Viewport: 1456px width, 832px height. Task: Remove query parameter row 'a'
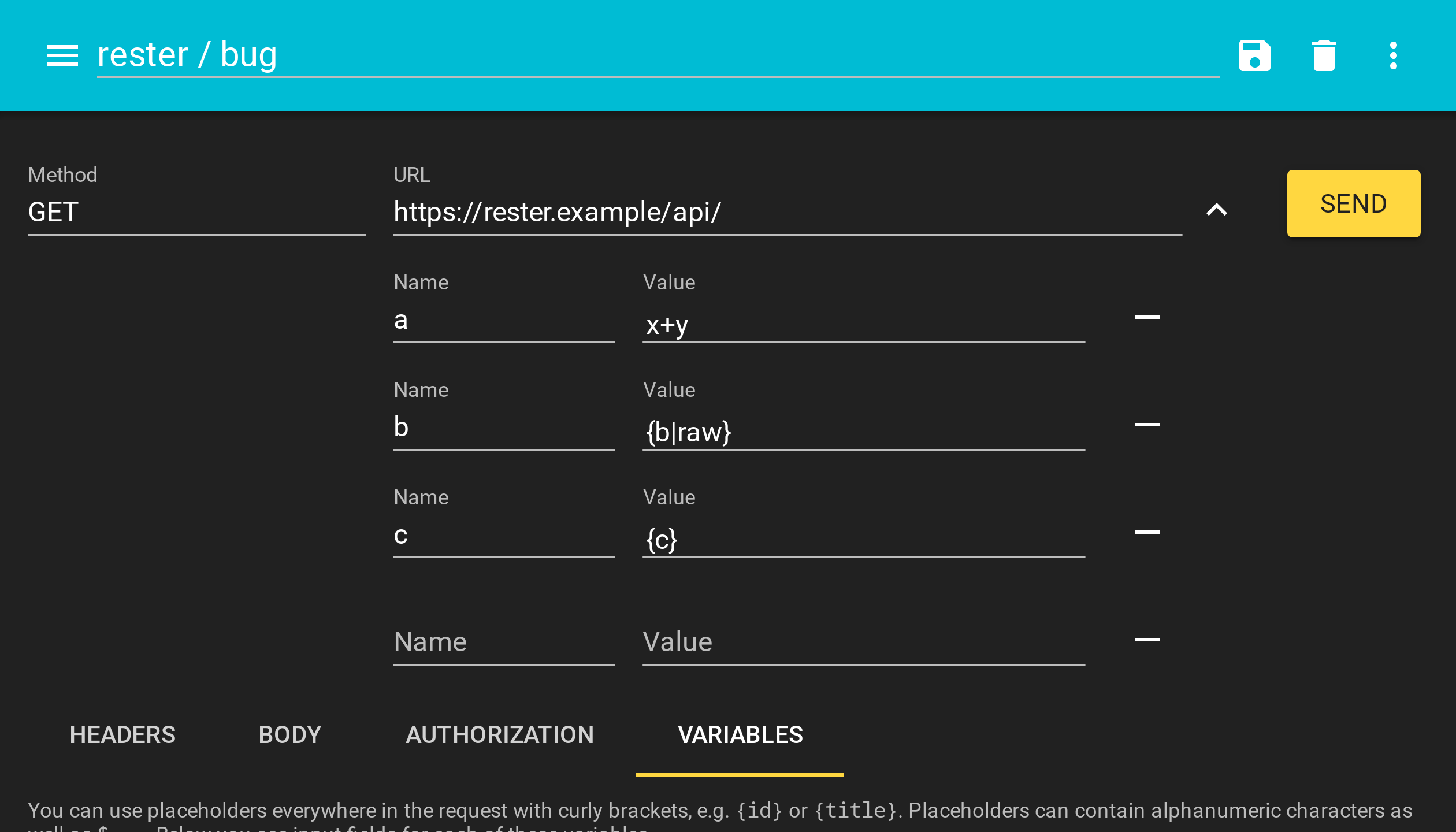pyautogui.click(x=1147, y=317)
